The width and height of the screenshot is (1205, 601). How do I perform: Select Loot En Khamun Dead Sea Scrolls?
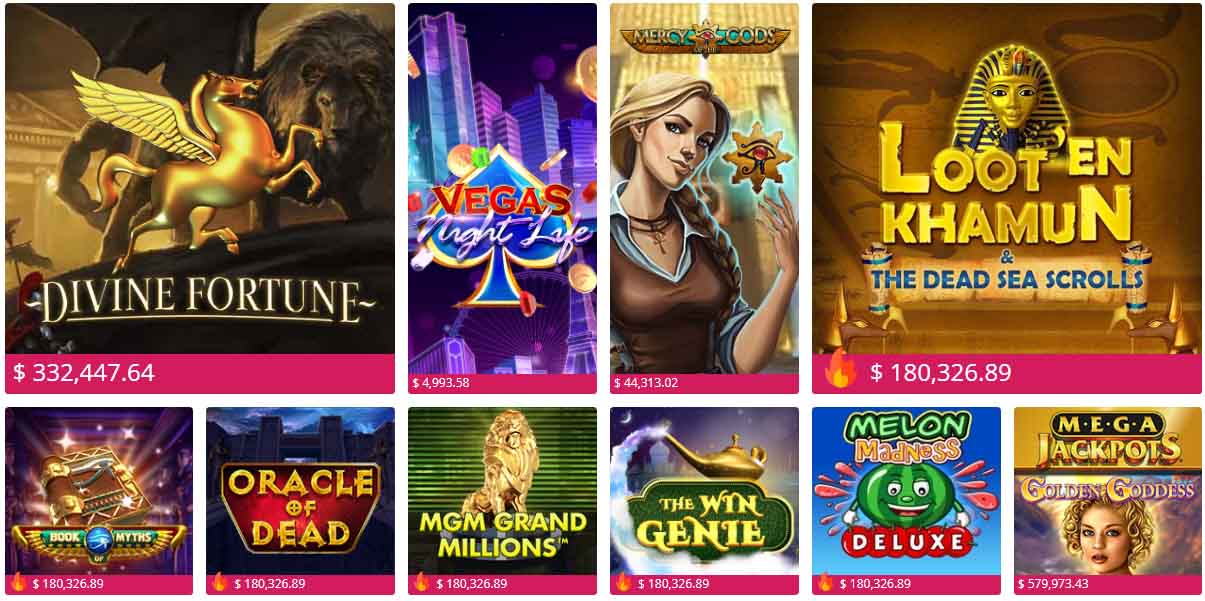coord(1007,179)
